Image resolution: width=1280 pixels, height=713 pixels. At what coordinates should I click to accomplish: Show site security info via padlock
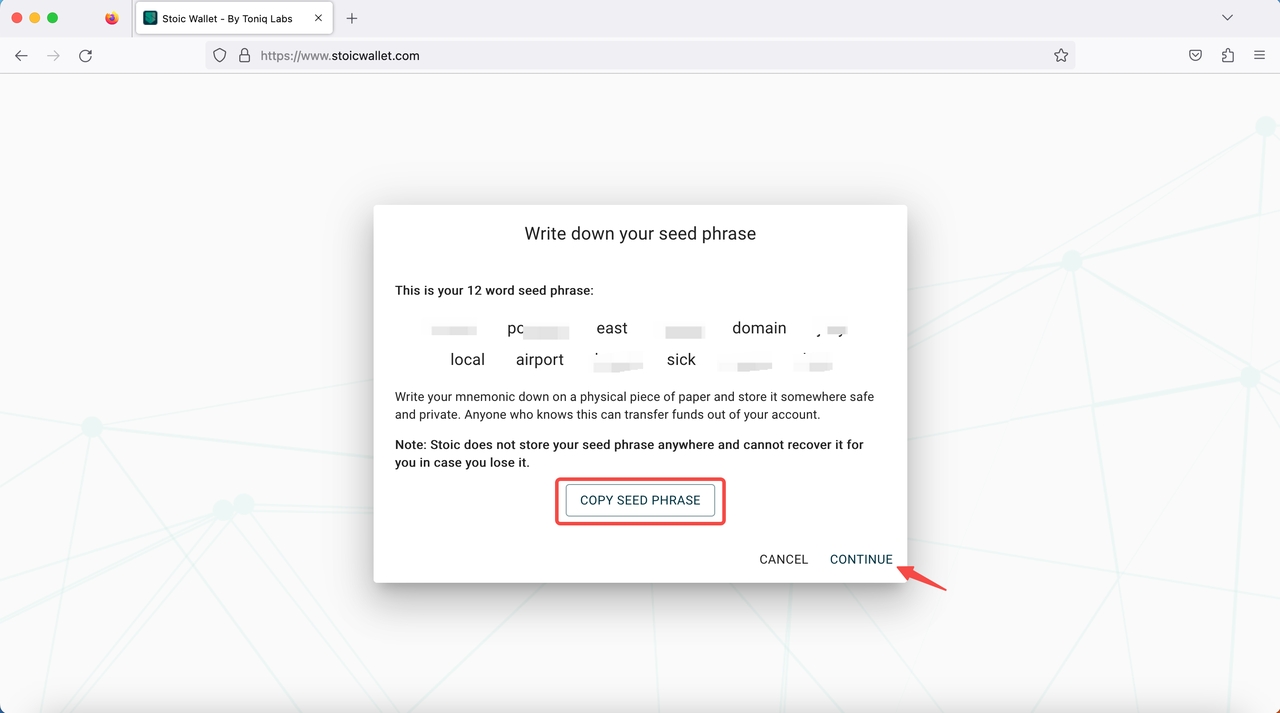[x=244, y=56]
